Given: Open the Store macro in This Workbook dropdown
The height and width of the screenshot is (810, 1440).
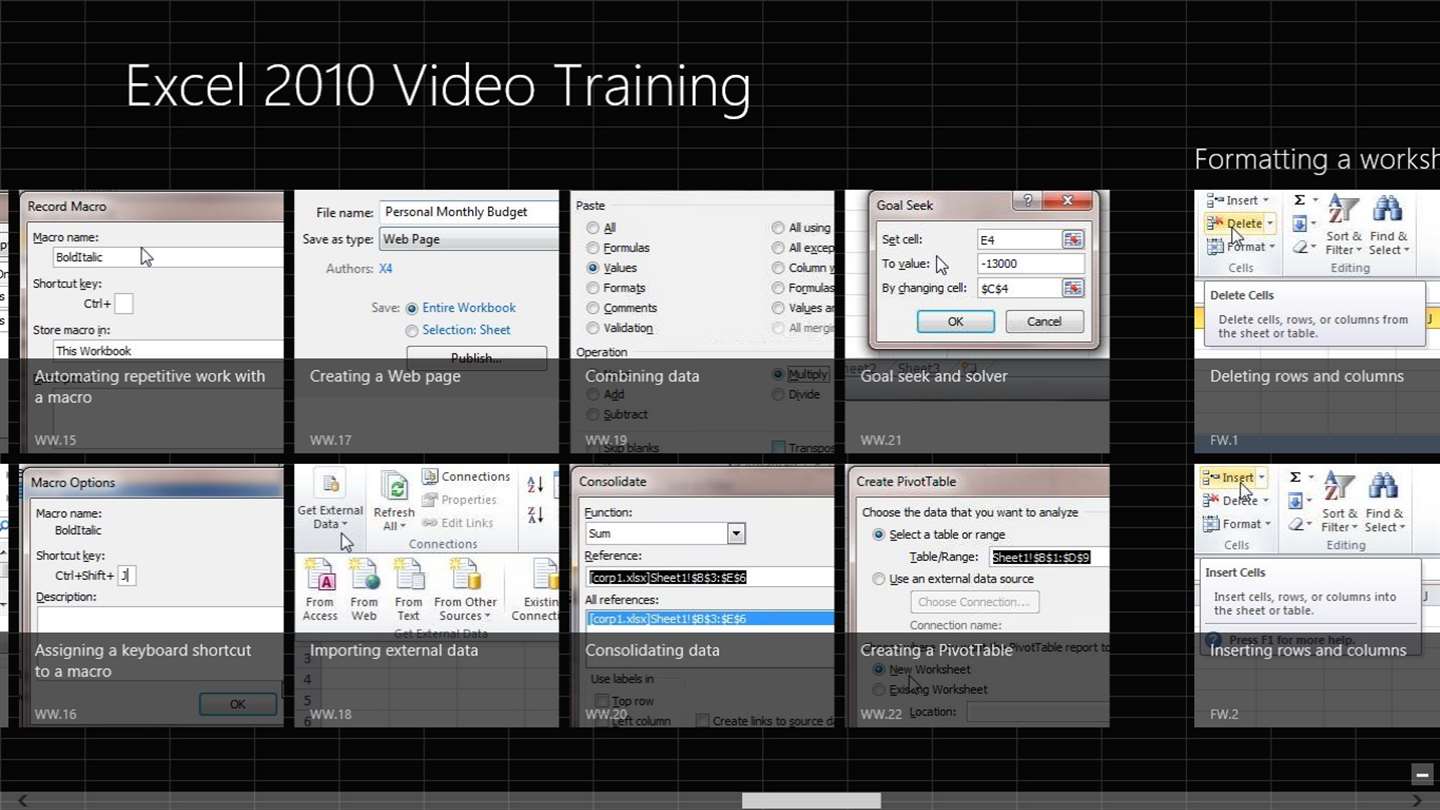Looking at the screenshot, I should tap(168, 350).
